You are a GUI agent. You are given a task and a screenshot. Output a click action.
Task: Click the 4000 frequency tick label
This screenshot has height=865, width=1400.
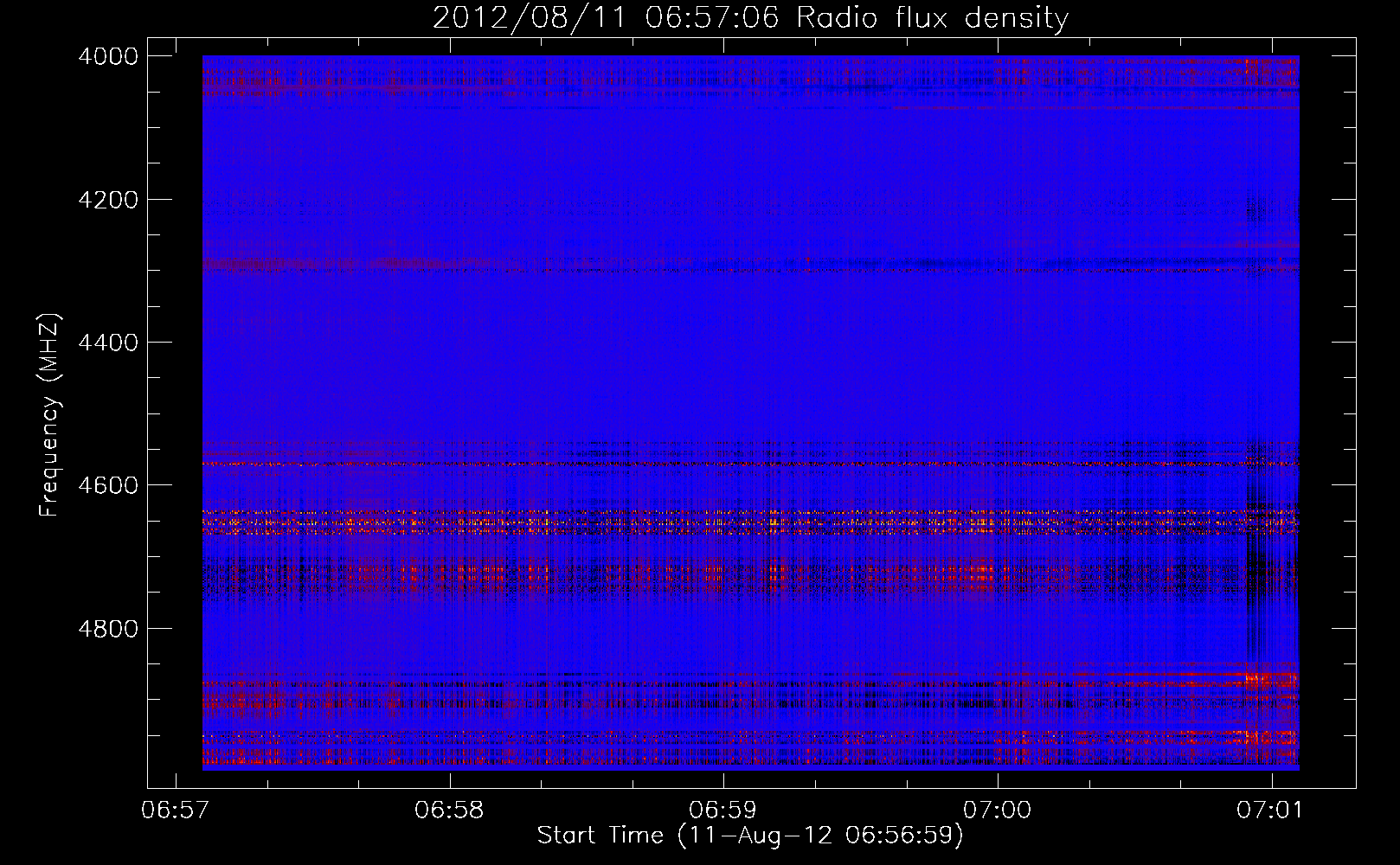108,56
